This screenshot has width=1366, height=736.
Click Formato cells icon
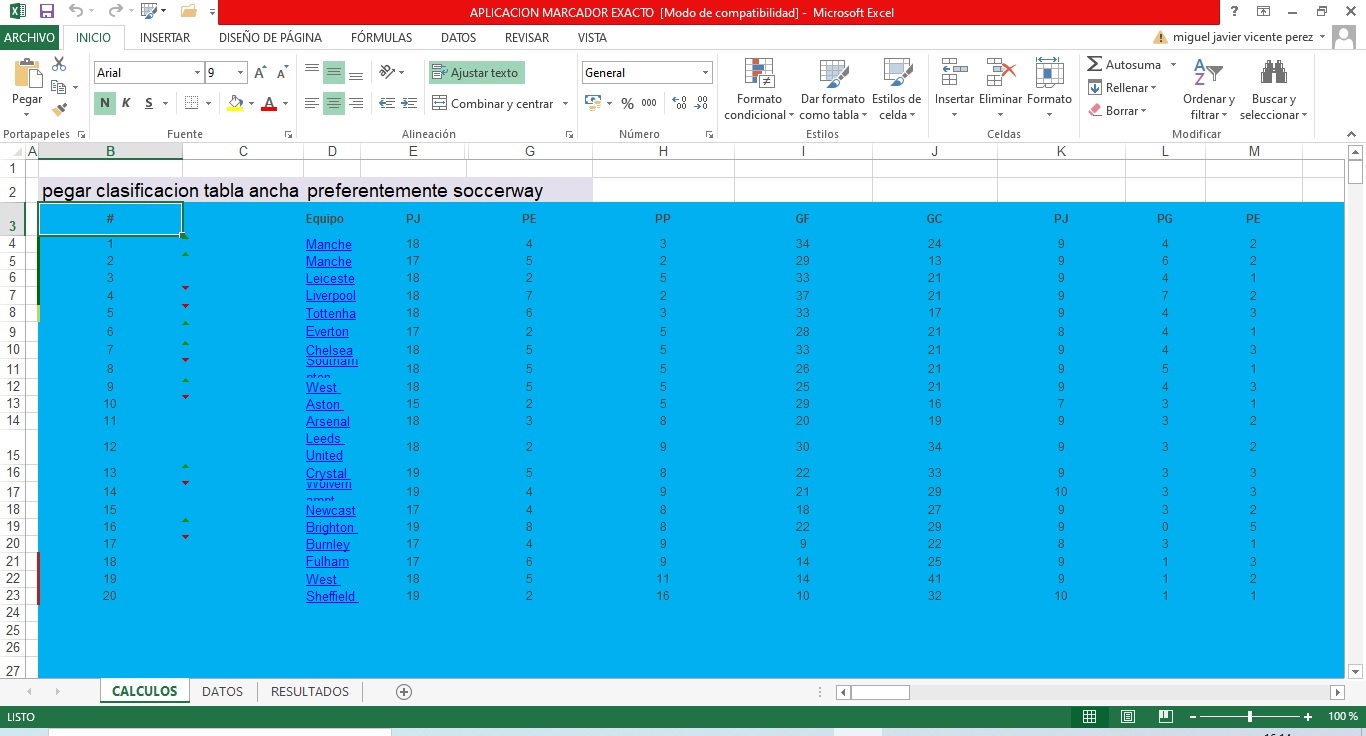coord(1049,73)
